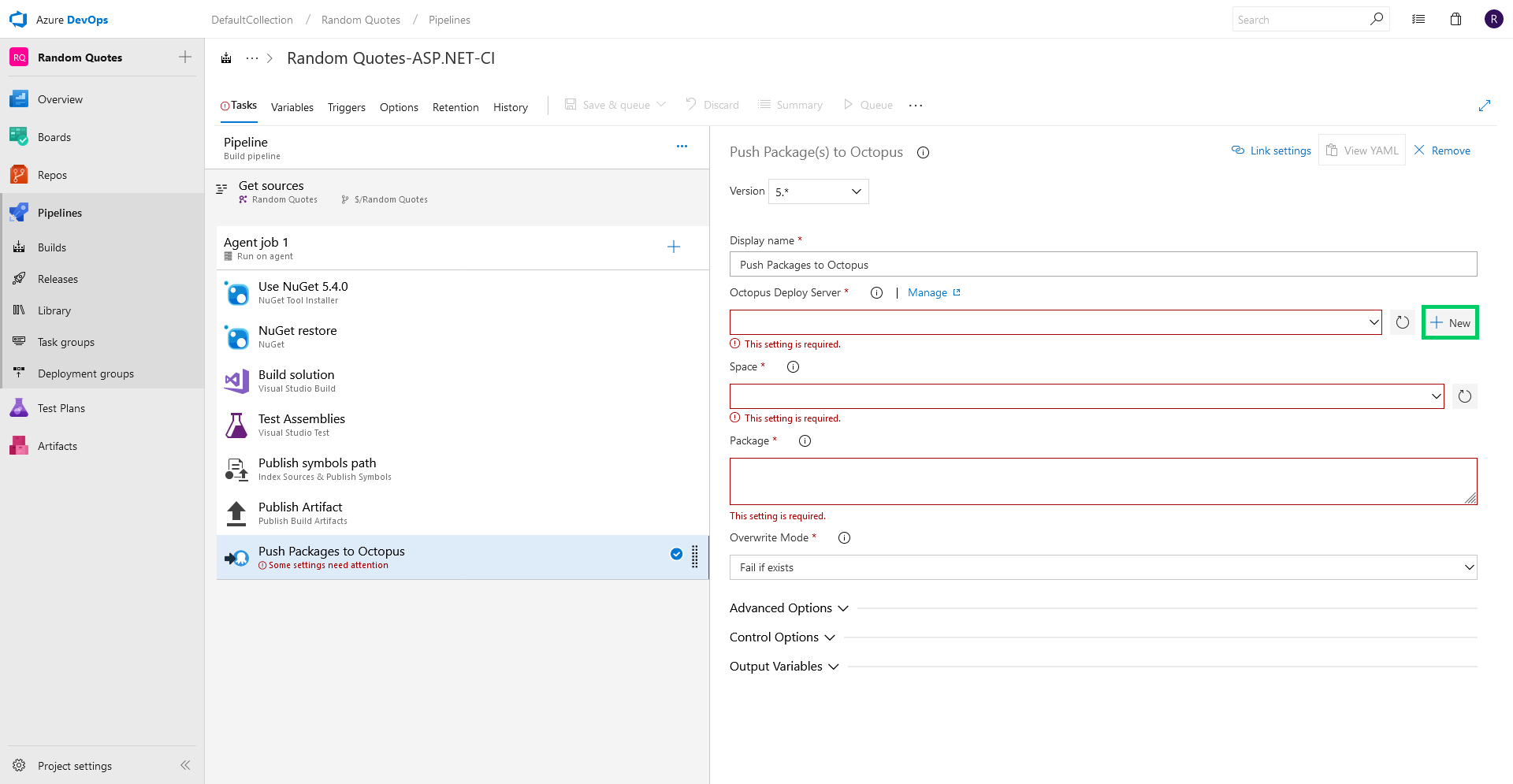
Task: Show info for Space field
Action: click(793, 367)
